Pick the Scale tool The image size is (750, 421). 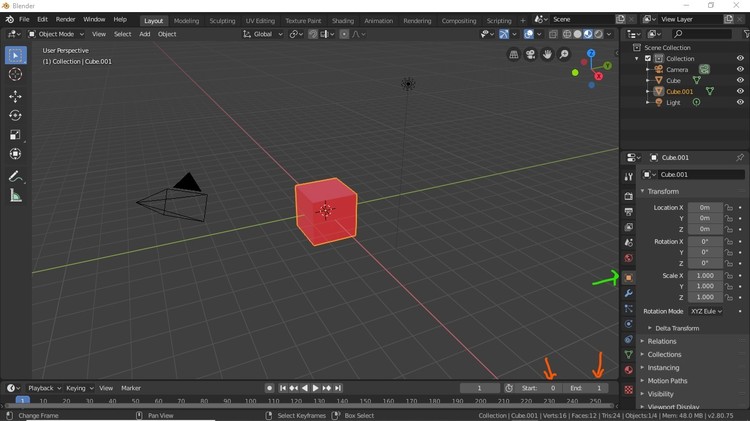(15, 135)
